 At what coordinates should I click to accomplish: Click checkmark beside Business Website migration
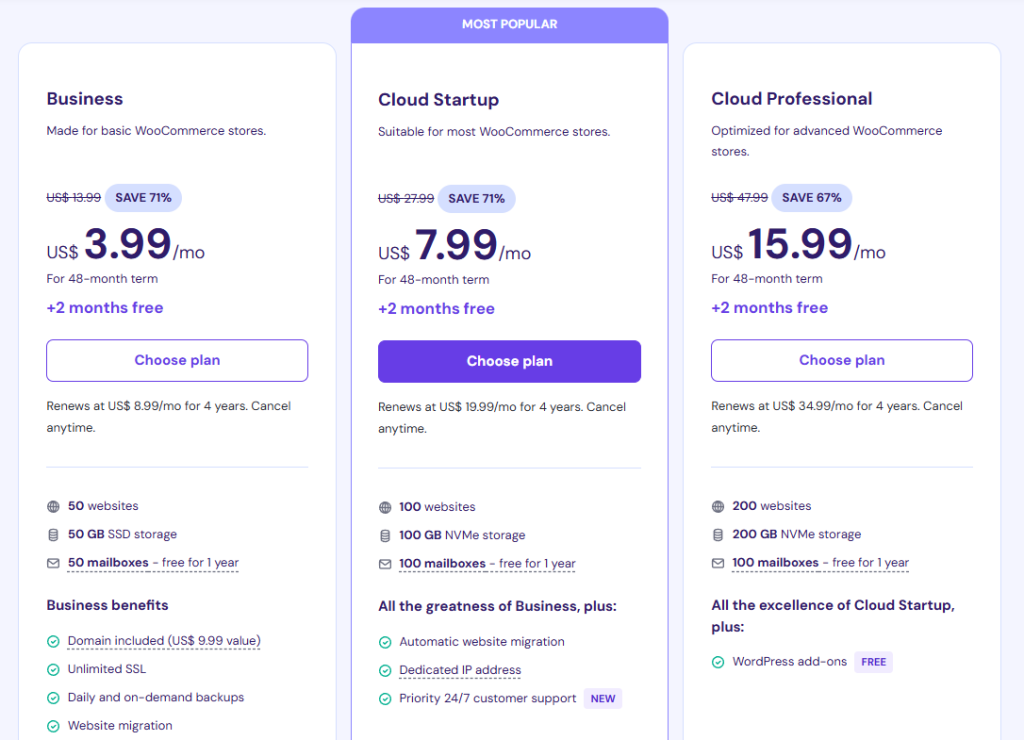[x=54, y=726]
